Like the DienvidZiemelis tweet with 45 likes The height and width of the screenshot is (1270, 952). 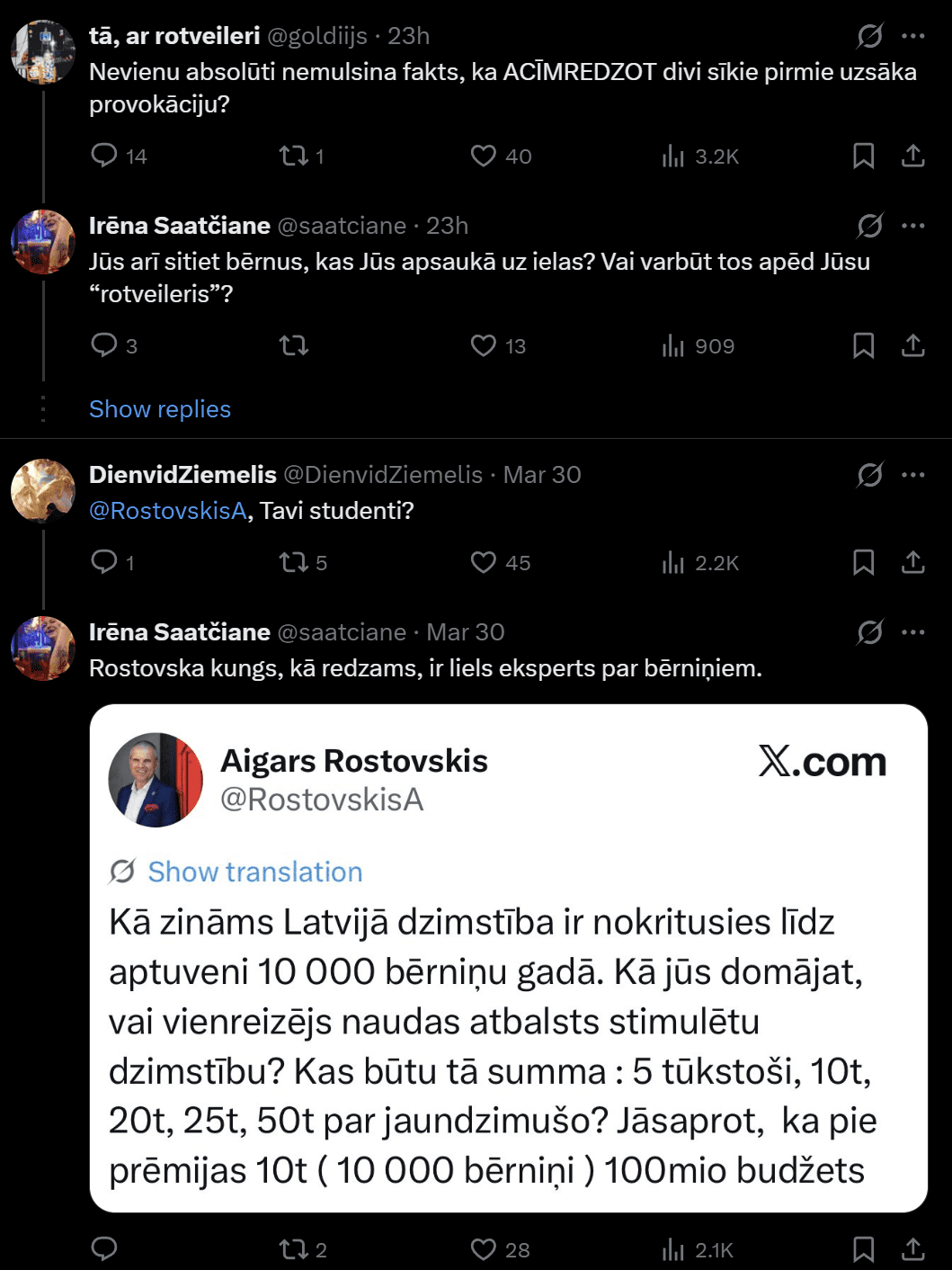484,562
